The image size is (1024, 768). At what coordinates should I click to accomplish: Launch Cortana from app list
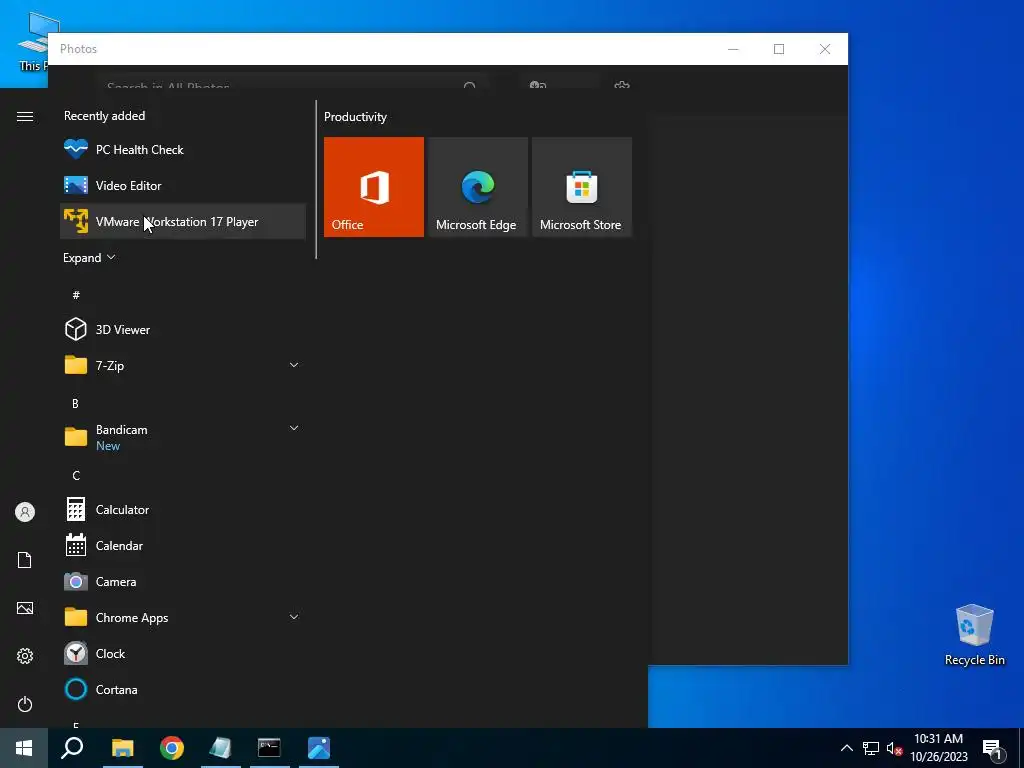pos(183,690)
